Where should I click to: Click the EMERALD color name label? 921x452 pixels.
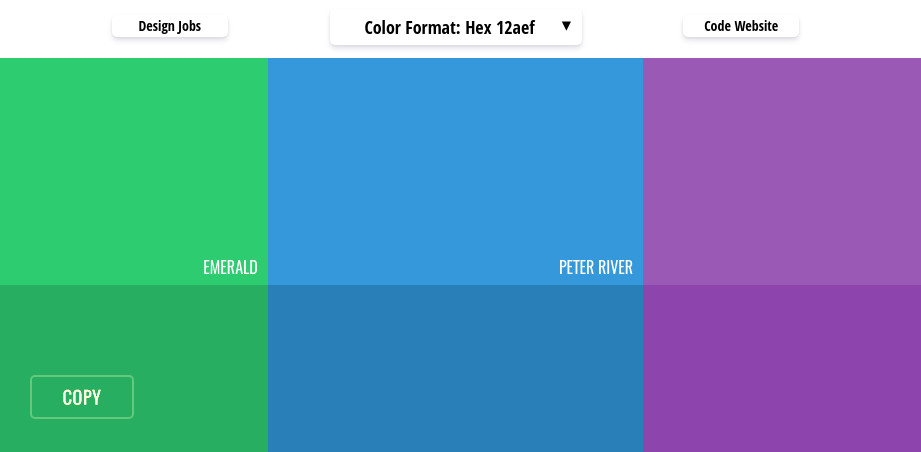230,268
